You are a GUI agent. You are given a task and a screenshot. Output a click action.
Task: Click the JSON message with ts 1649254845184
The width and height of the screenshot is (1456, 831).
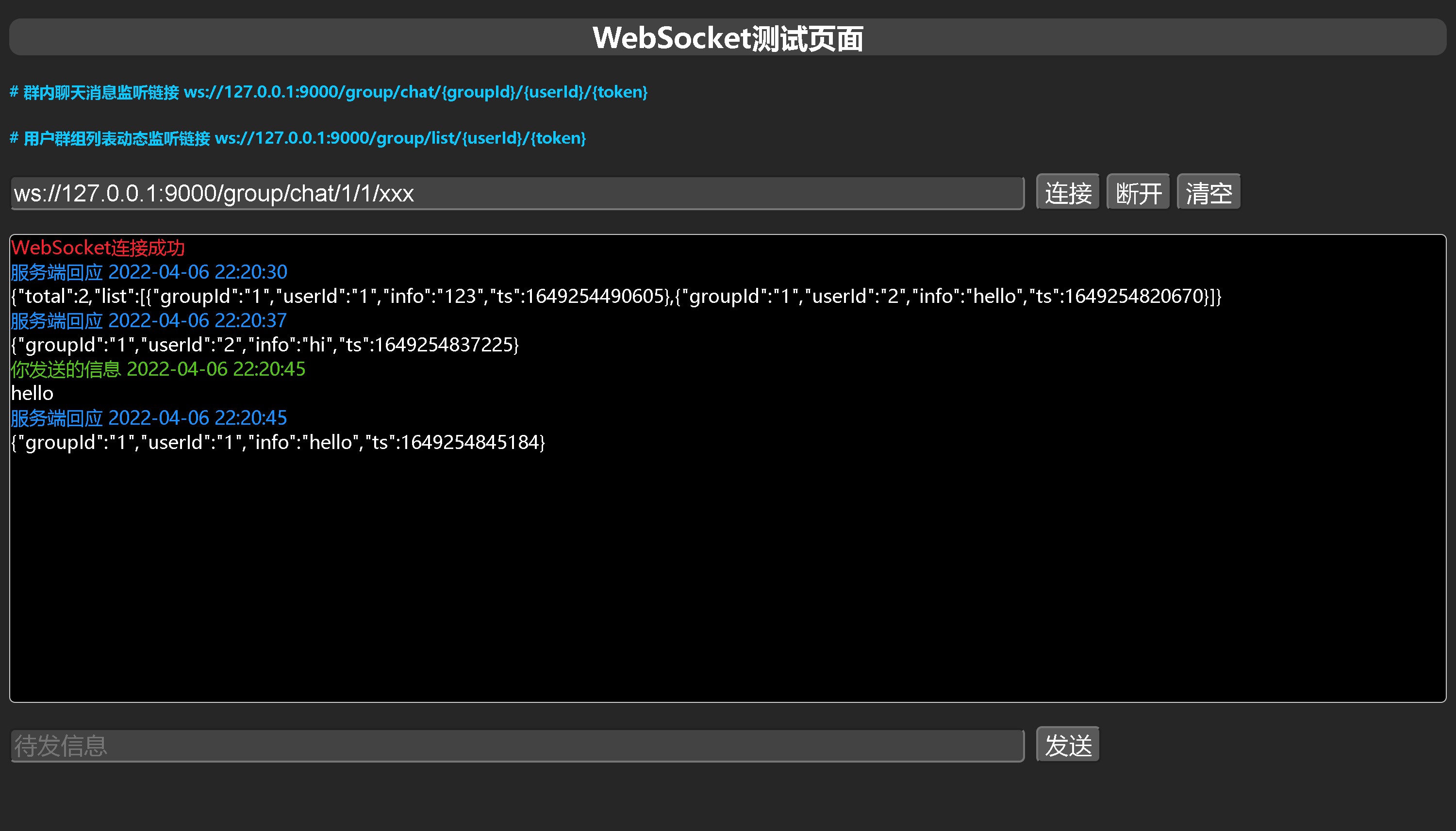(278, 442)
